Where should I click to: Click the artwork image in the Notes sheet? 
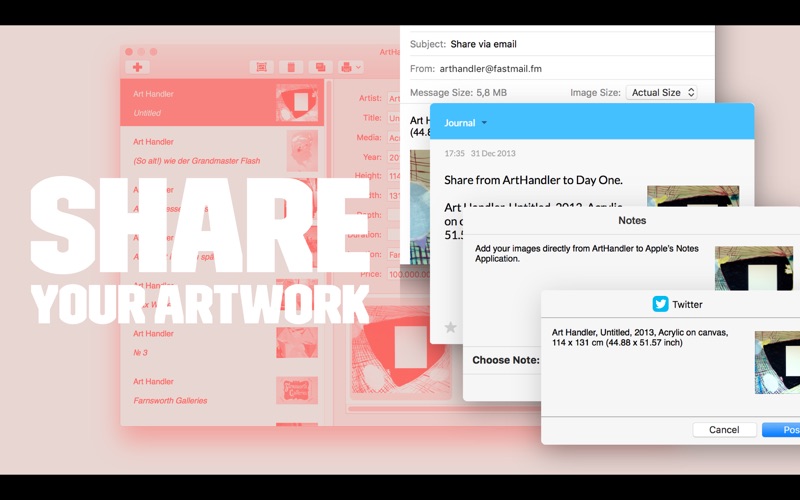[754, 269]
